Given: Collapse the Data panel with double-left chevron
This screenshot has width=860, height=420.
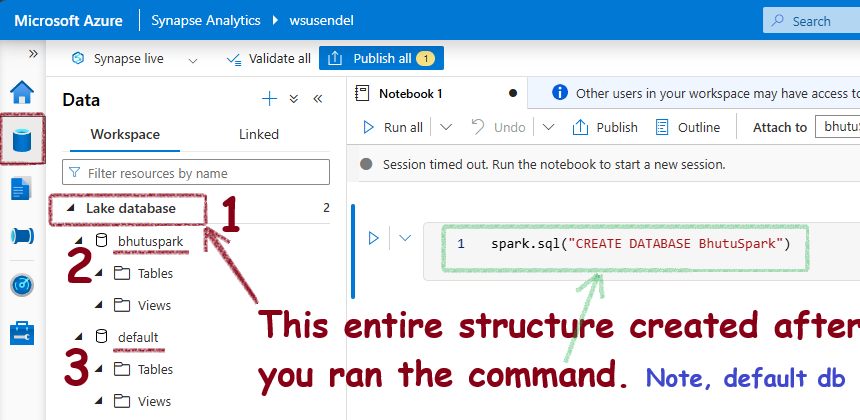Looking at the screenshot, I should click(318, 99).
